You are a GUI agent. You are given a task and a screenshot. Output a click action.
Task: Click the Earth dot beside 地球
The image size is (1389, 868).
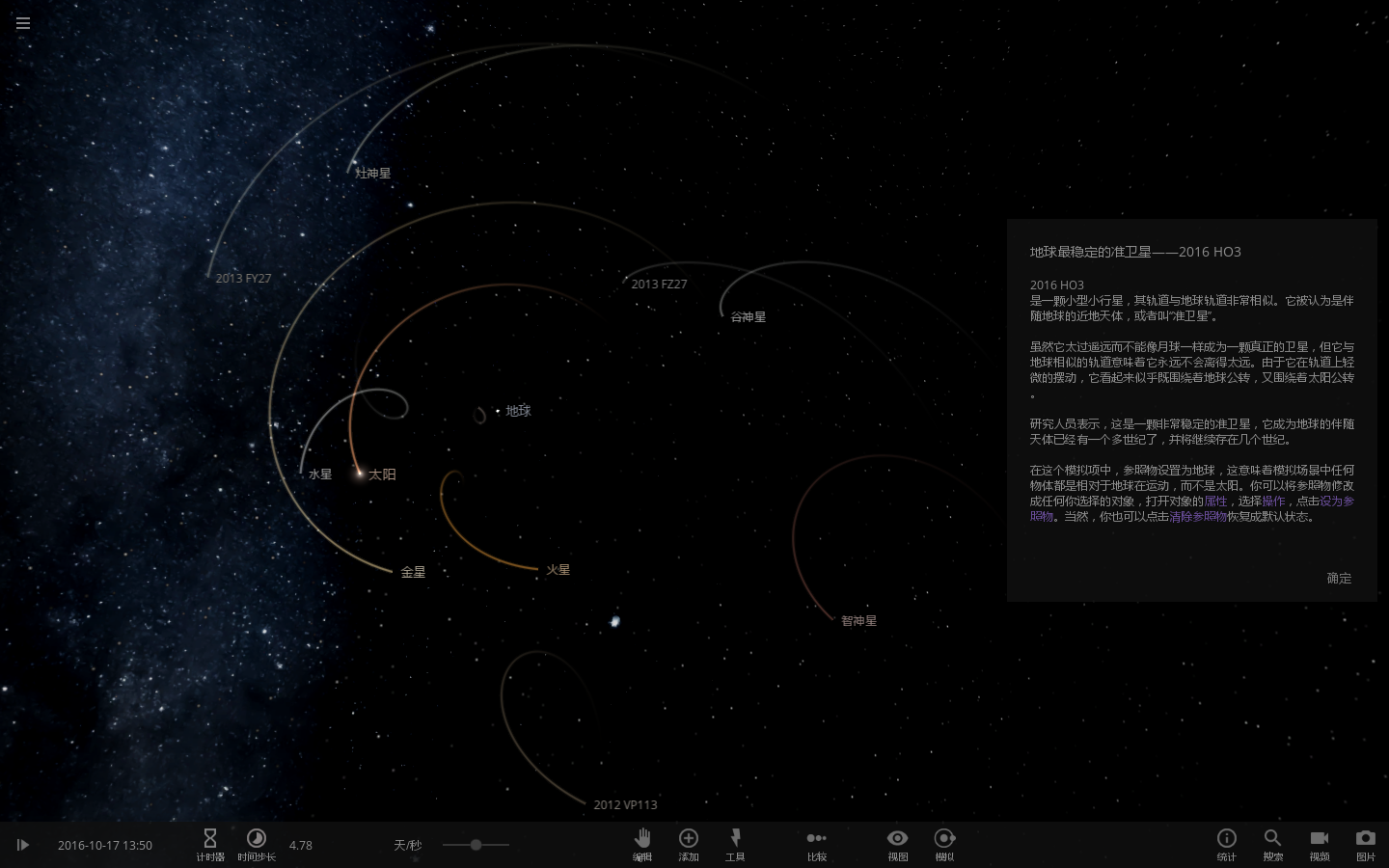click(x=498, y=411)
